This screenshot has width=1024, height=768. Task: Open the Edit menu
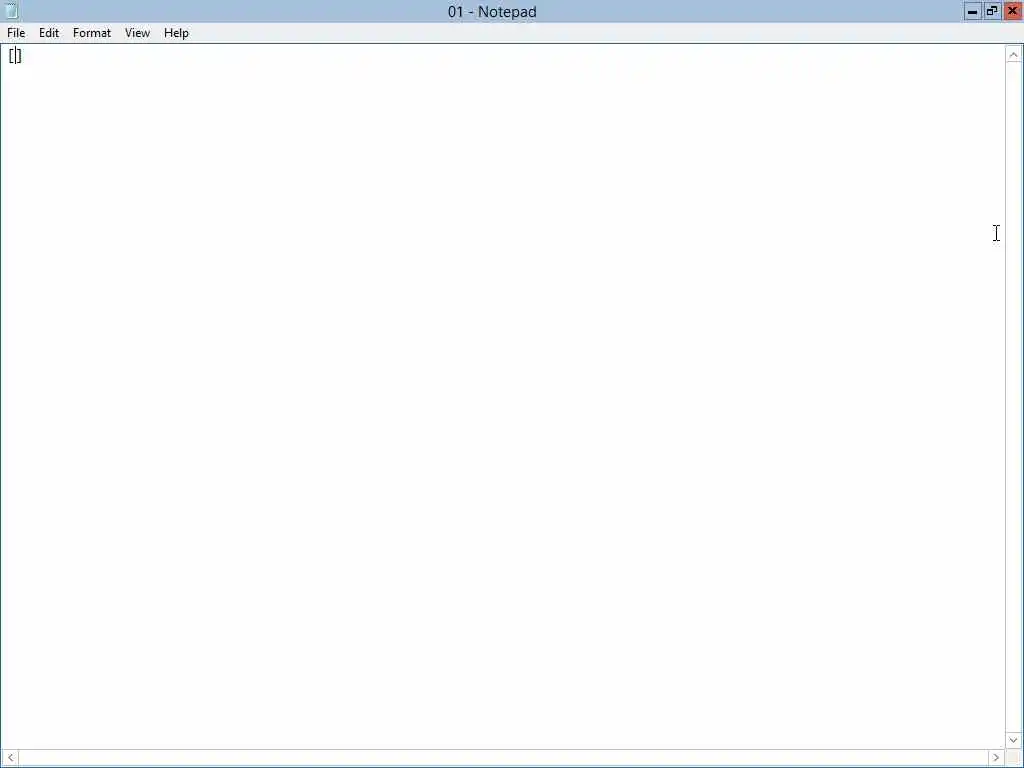(49, 33)
